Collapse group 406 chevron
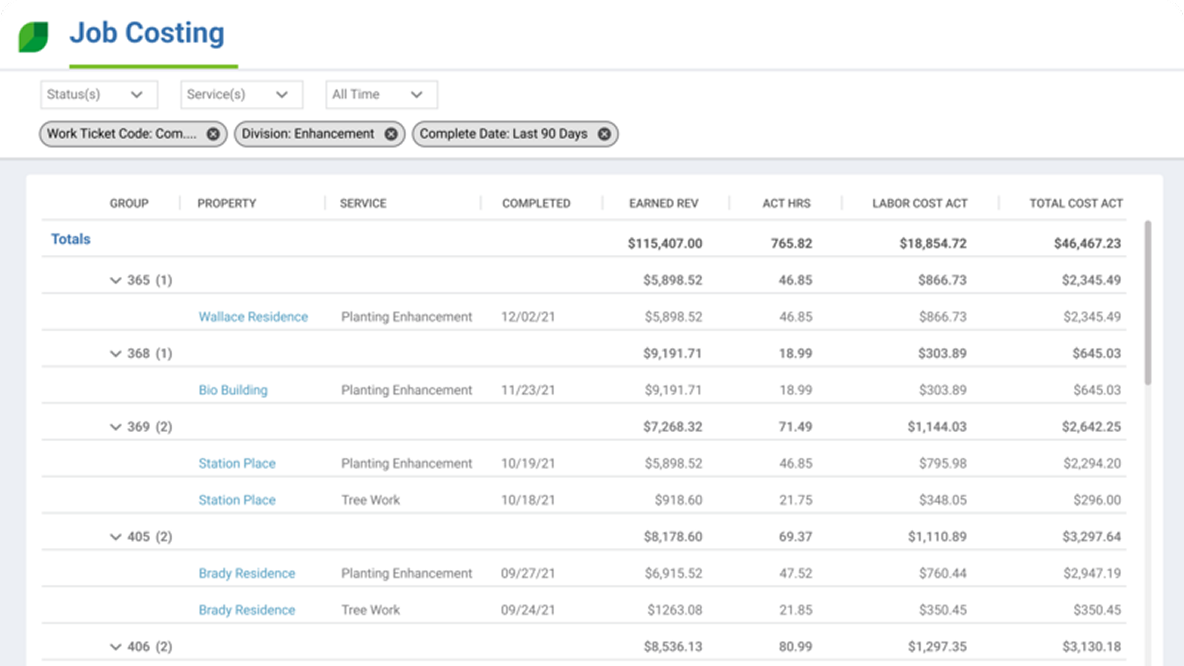The height and width of the screenshot is (666, 1184). [115, 647]
